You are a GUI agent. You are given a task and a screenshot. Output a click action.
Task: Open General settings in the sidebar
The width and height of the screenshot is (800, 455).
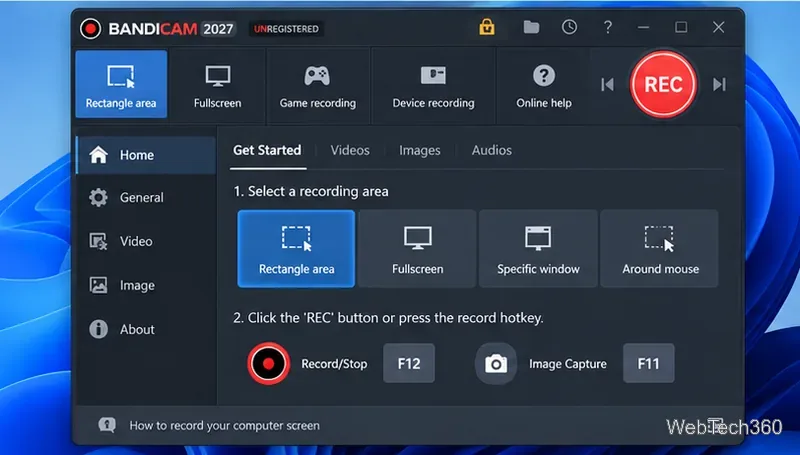coord(146,197)
